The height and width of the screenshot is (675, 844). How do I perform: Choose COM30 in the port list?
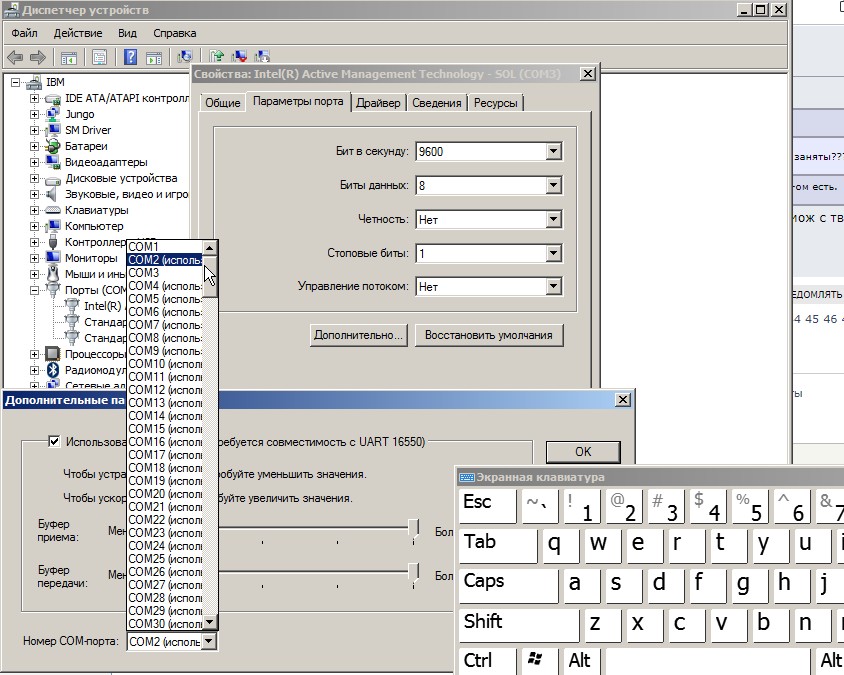pyautogui.click(x=165, y=624)
